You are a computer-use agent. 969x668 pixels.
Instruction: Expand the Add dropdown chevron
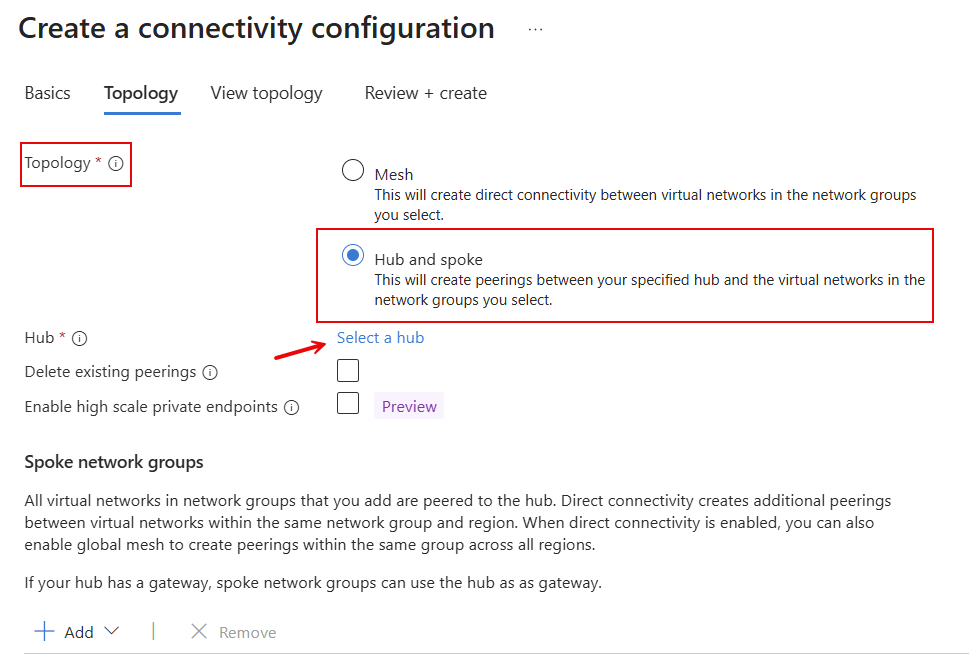(113, 631)
